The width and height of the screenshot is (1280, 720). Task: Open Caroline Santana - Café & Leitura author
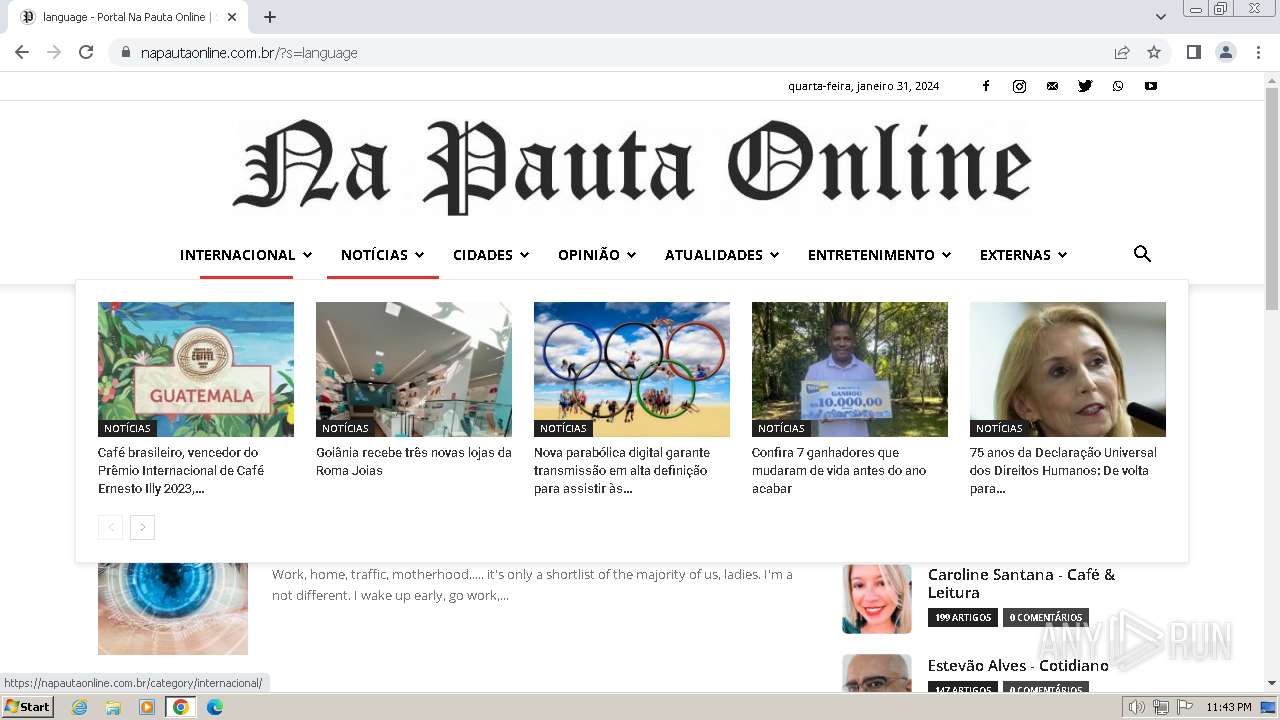click(x=1021, y=584)
